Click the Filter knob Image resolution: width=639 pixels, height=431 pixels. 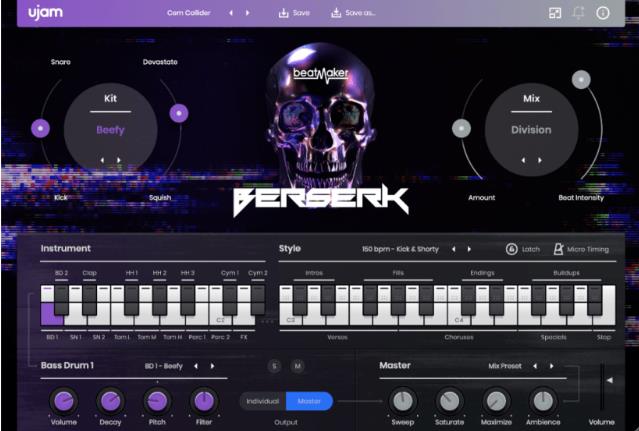tap(204, 401)
